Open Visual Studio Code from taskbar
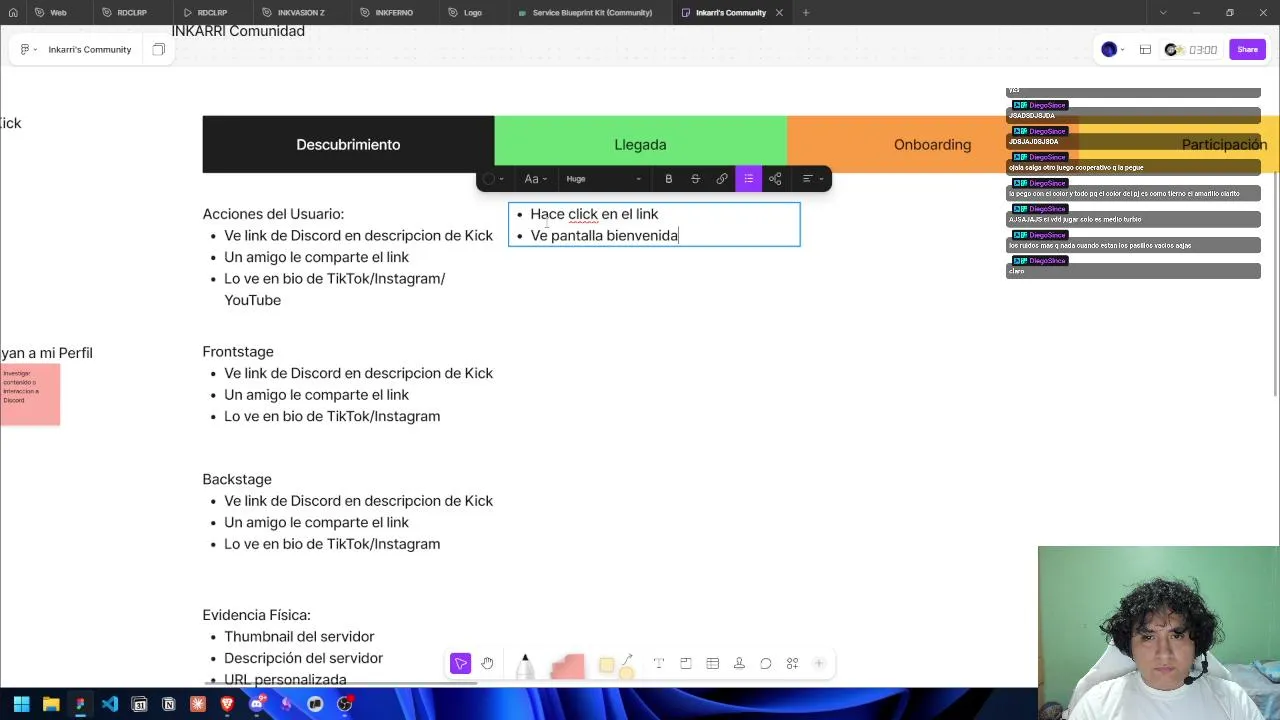Viewport: 1280px width, 720px height. tap(110, 704)
